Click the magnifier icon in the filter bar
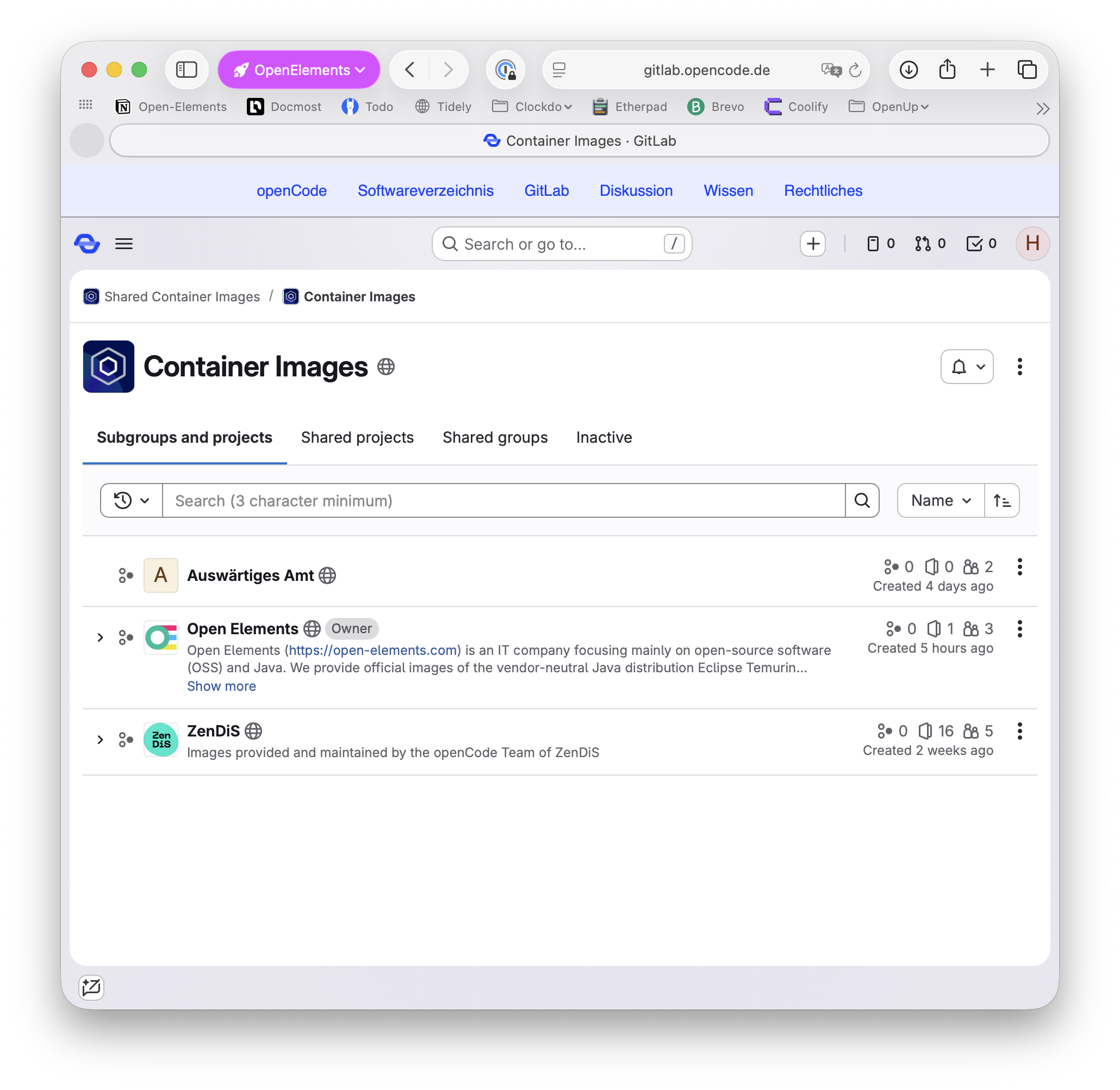1120x1090 pixels. 862,500
